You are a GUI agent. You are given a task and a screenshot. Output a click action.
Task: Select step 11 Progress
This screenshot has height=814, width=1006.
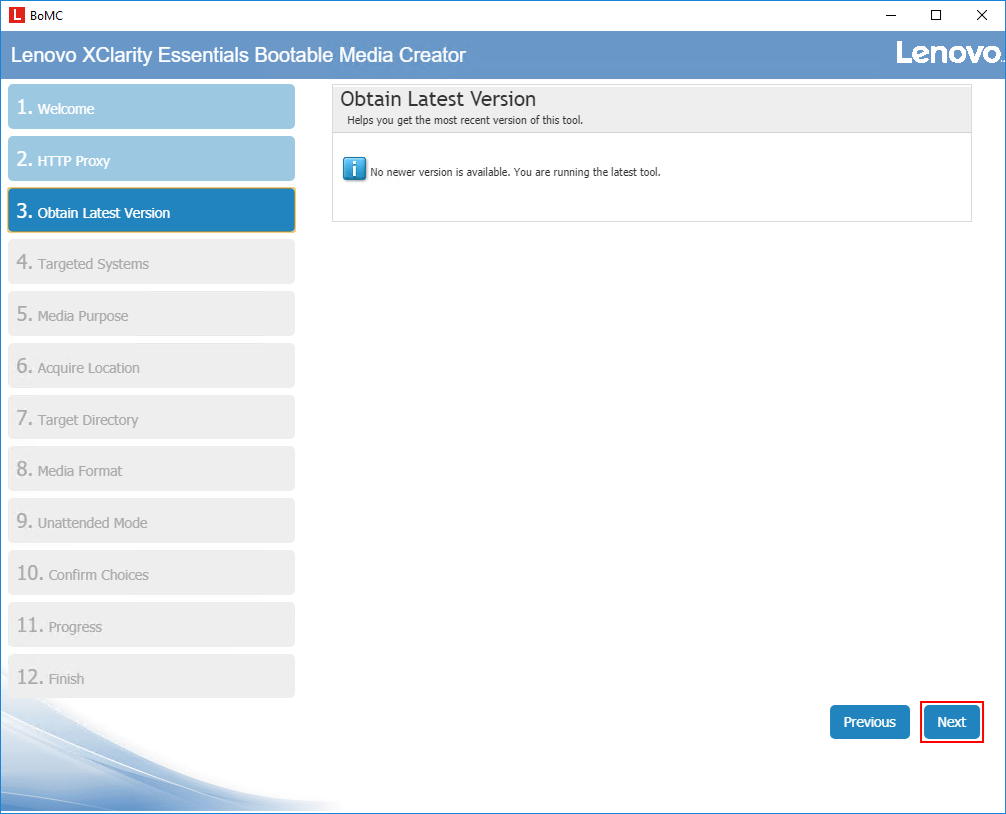151,625
